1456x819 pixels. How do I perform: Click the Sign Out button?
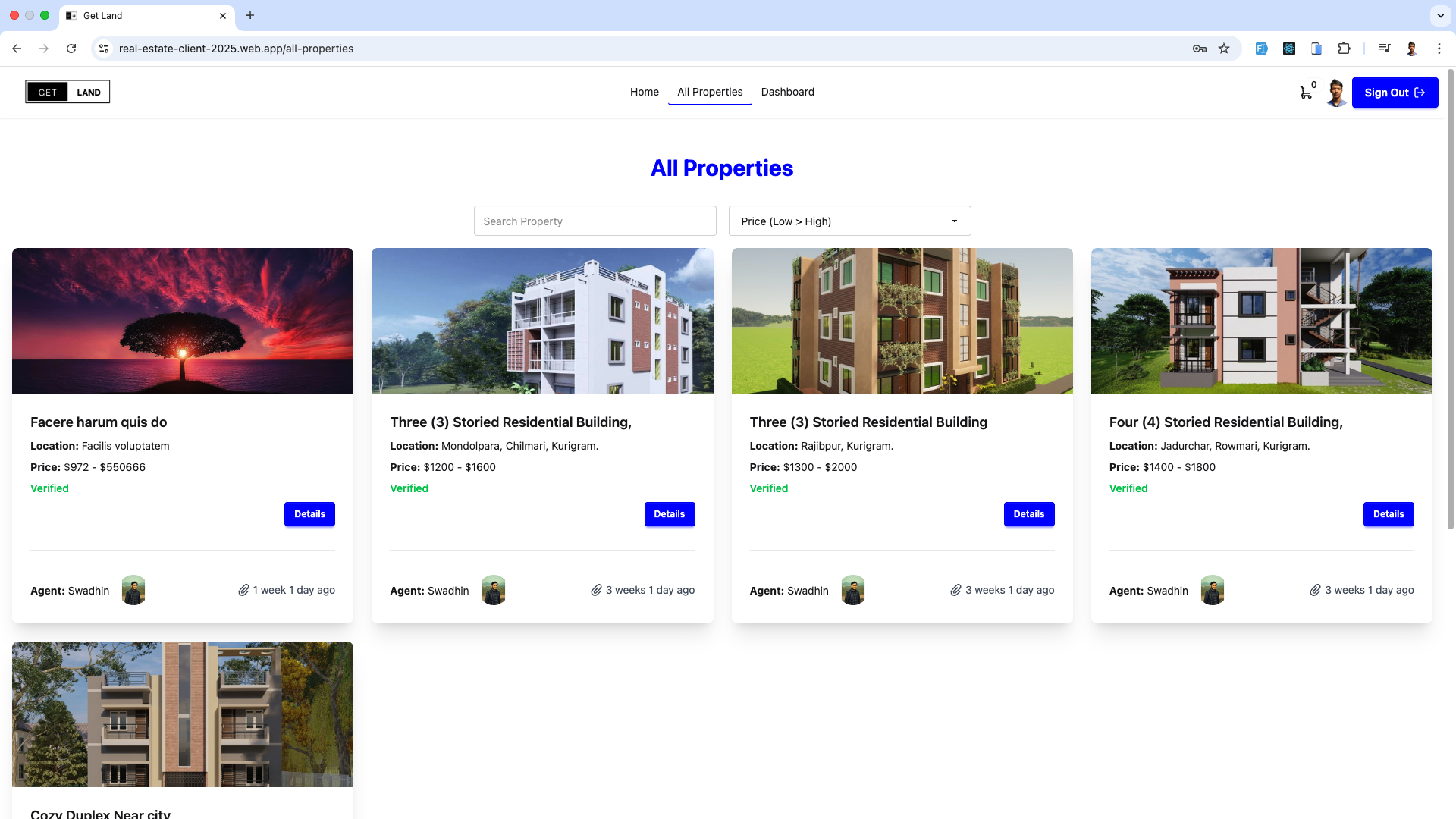click(1395, 93)
